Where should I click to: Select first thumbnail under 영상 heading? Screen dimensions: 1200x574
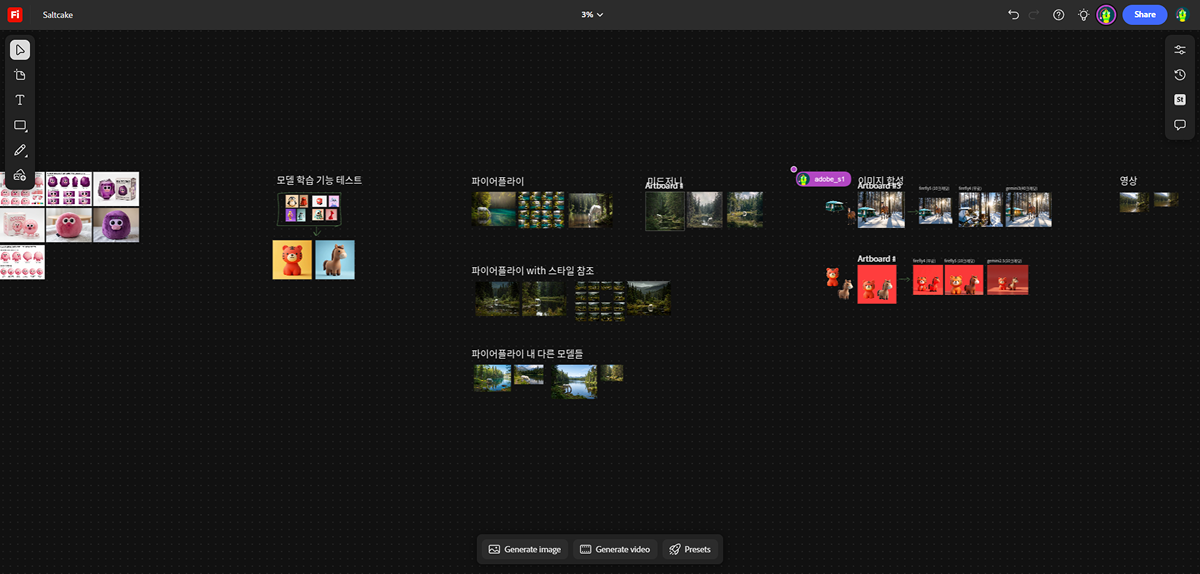[1135, 202]
